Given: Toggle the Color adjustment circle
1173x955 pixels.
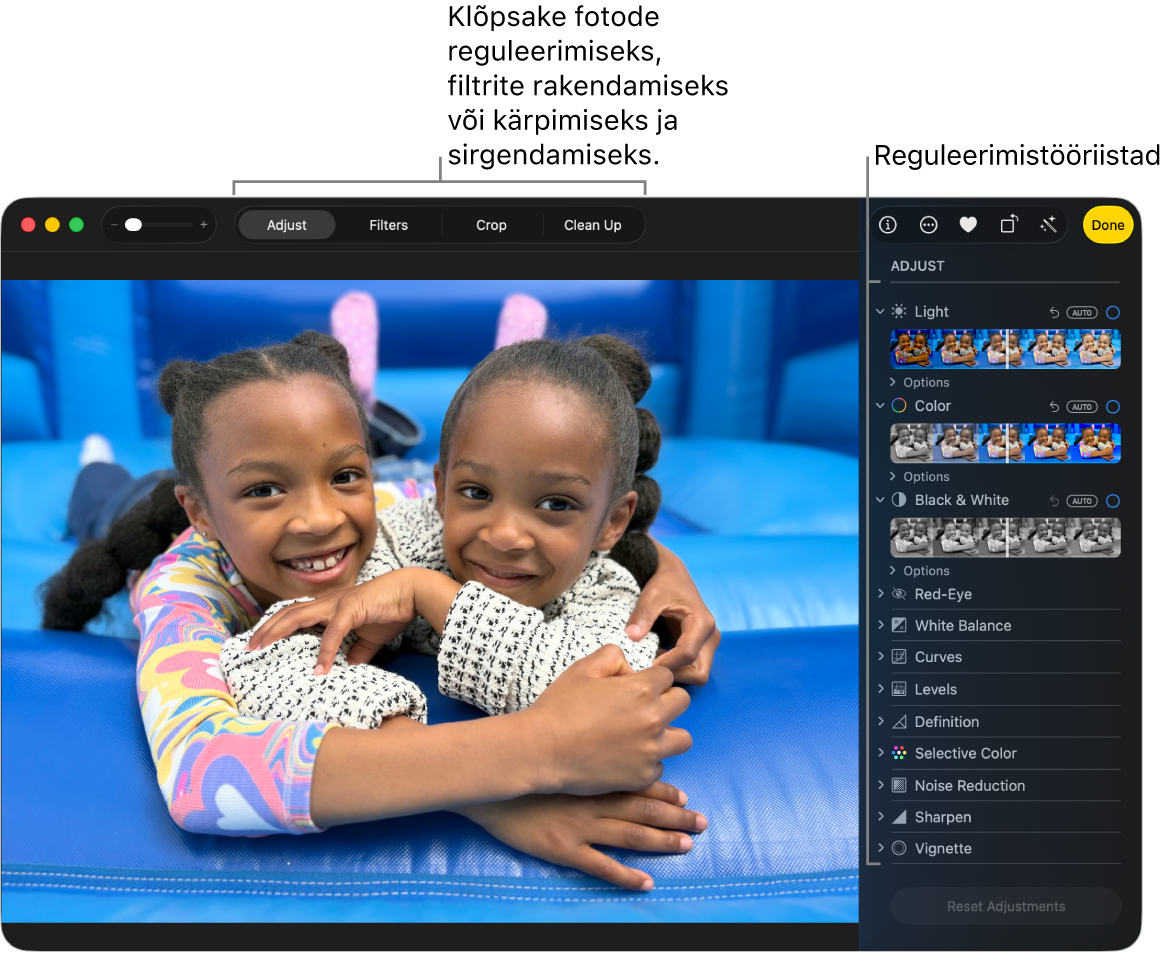Looking at the screenshot, I should tap(1113, 407).
